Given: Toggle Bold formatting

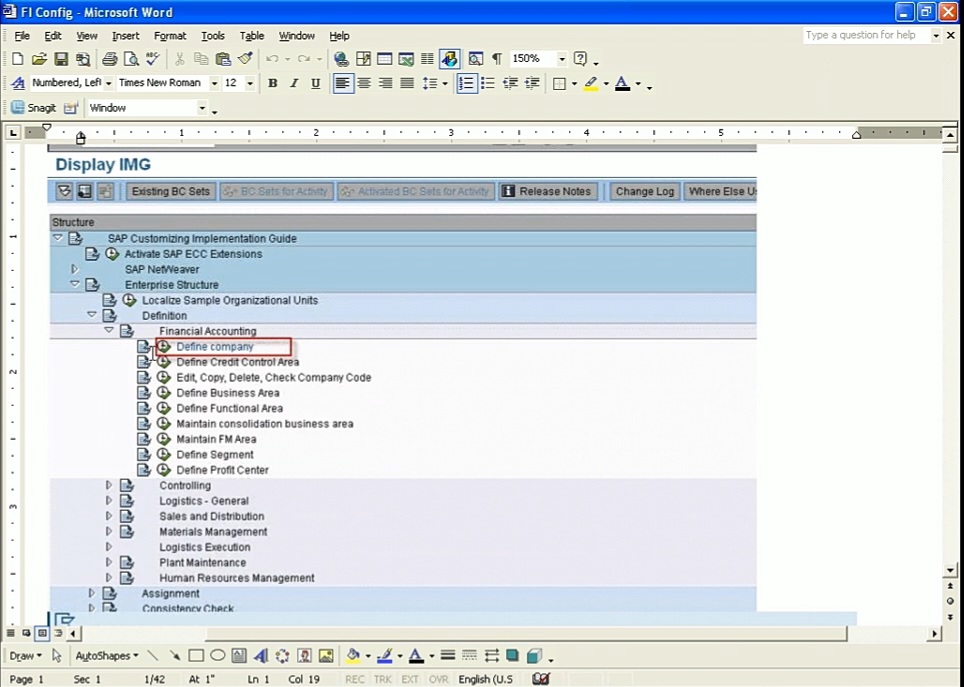Looking at the screenshot, I should [273, 83].
